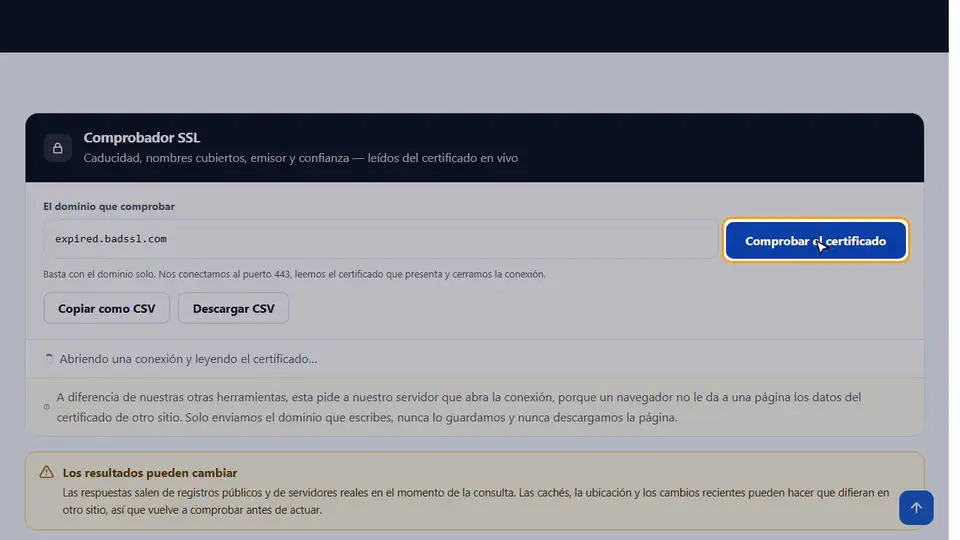The width and height of the screenshot is (960, 540).
Task: Click the small info icon beside the disclaimer text
Action: click(x=47, y=407)
